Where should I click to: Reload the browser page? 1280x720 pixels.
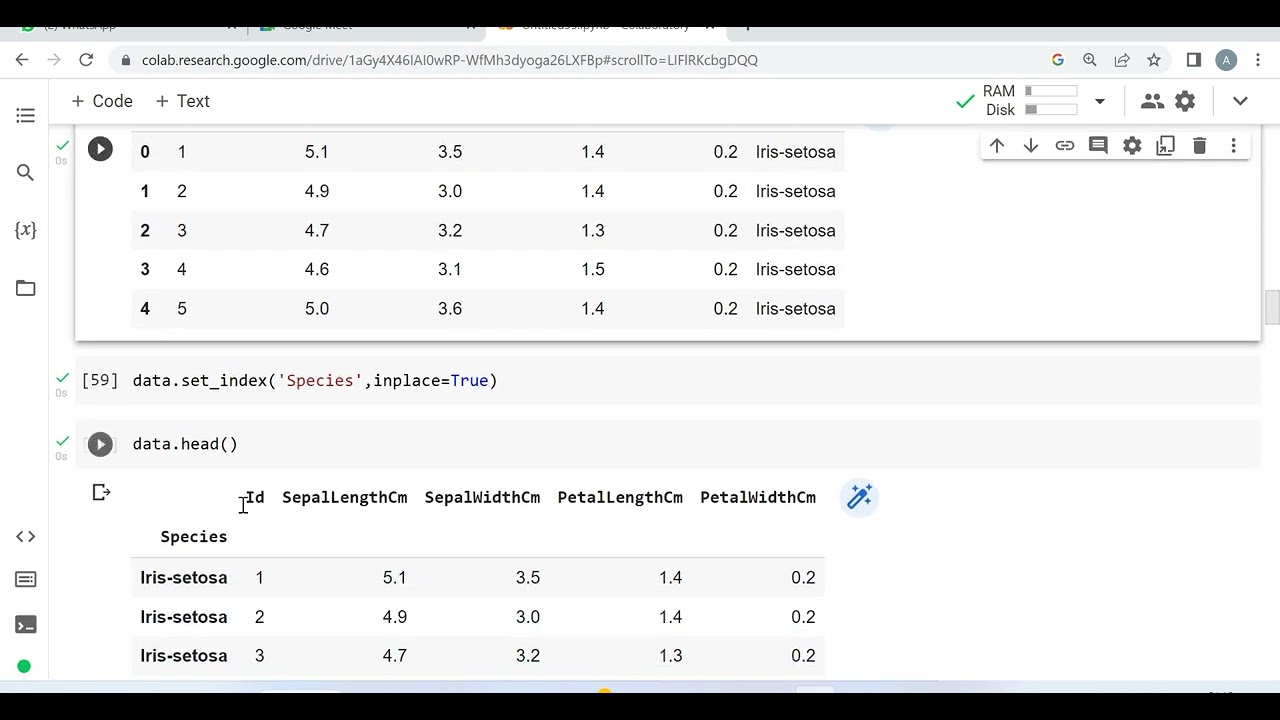point(86,60)
